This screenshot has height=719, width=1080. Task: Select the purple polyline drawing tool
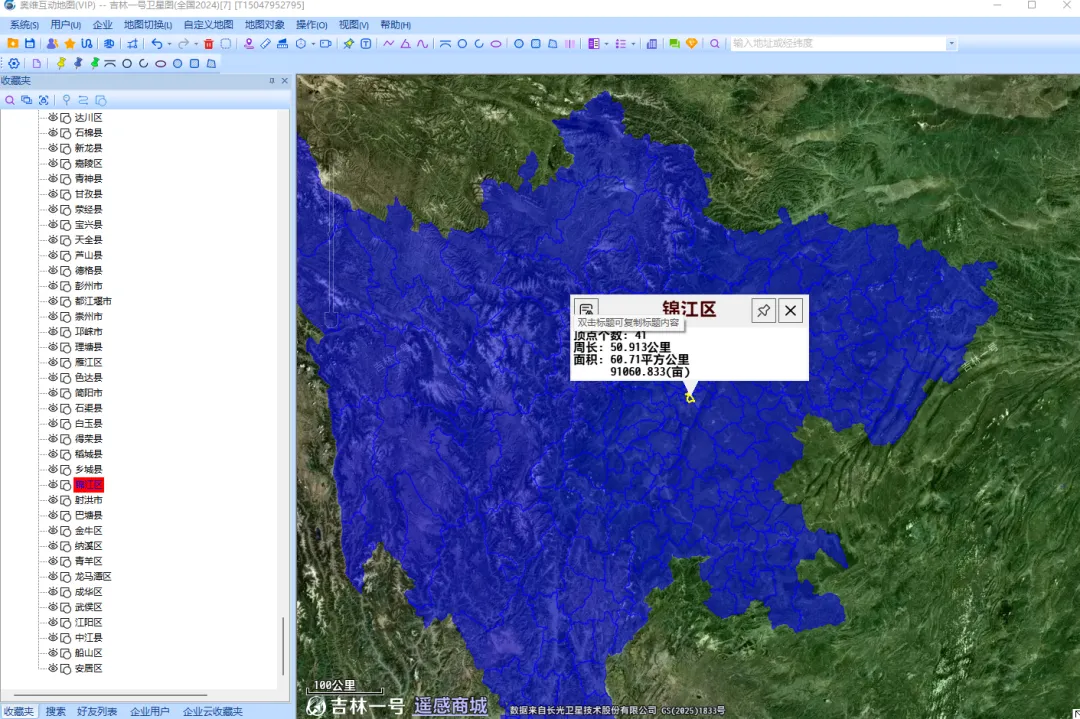(x=388, y=43)
